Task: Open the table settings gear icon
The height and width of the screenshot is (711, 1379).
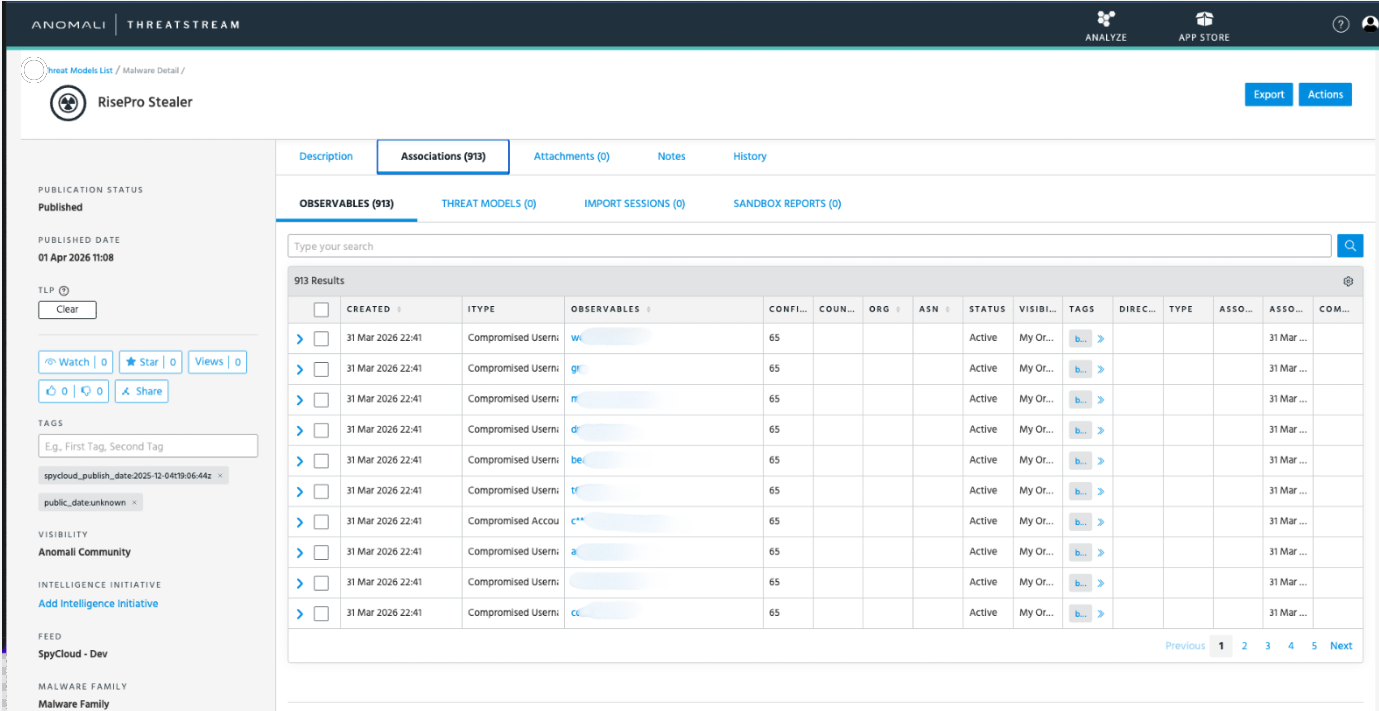Action: (x=1348, y=281)
